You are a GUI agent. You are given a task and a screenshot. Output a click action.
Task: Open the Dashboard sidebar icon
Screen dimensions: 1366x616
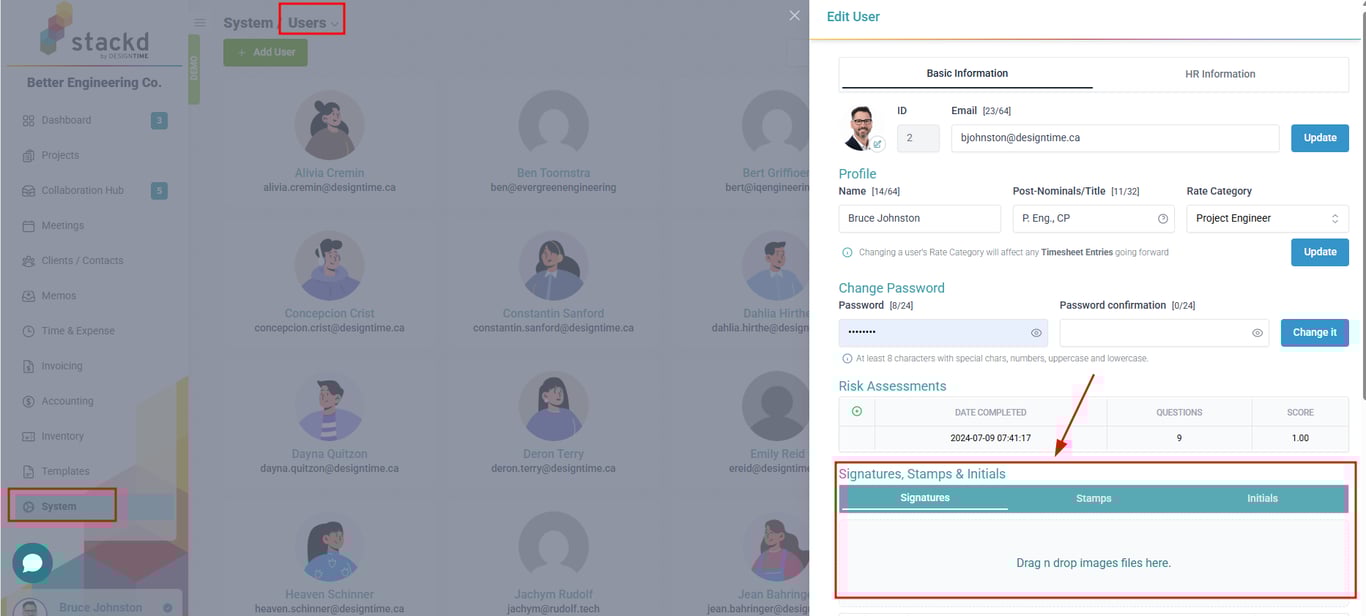coord(28,120)
